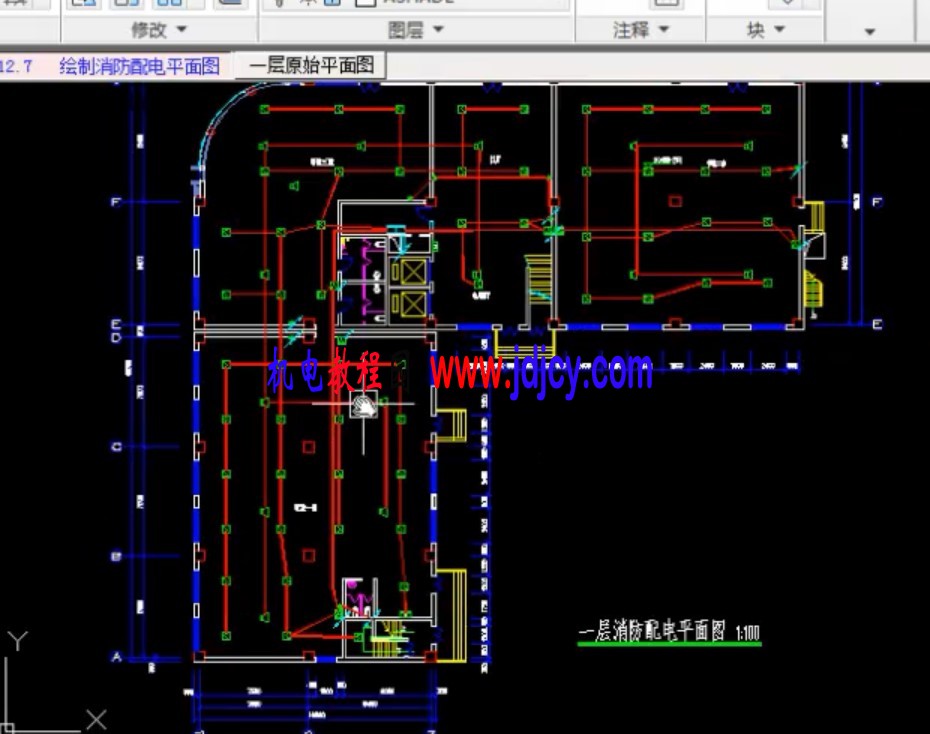Image resolution: width=930 pixels, height=734 pixels.
Task: Select grid axis label C
Action: point(116,446)
